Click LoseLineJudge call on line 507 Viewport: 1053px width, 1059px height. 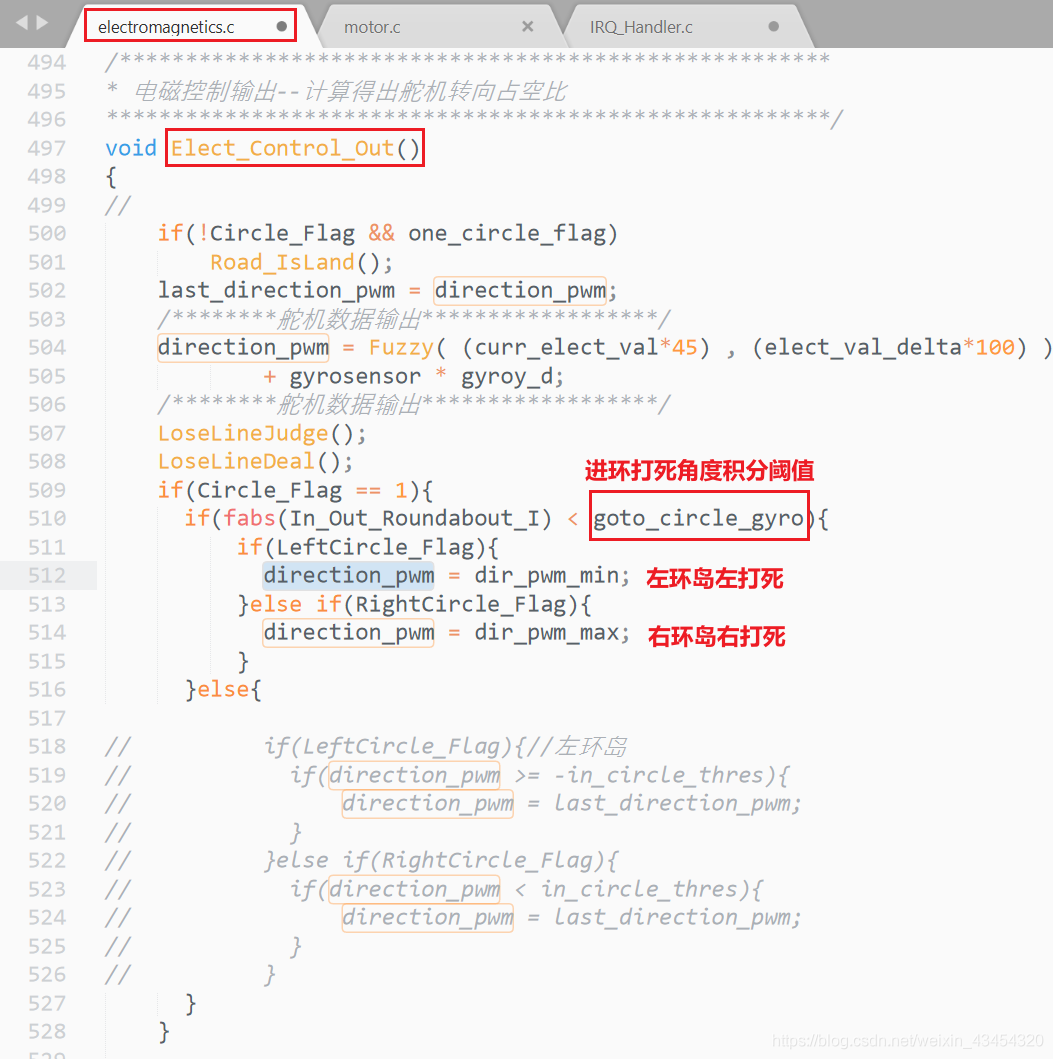[243, 433]
